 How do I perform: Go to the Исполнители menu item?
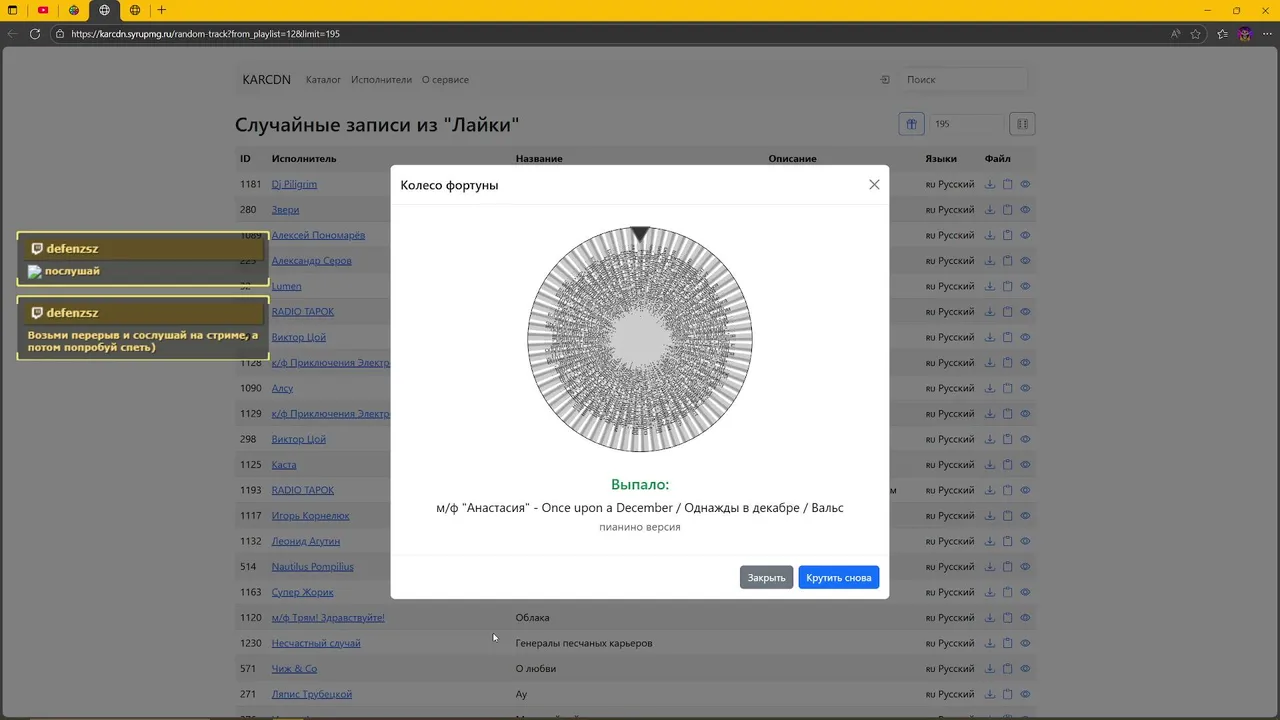pyautogui.click(x=381, y=80)
